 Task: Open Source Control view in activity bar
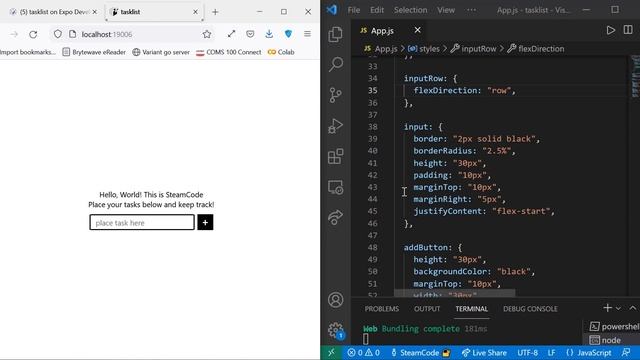click(336, 95)
